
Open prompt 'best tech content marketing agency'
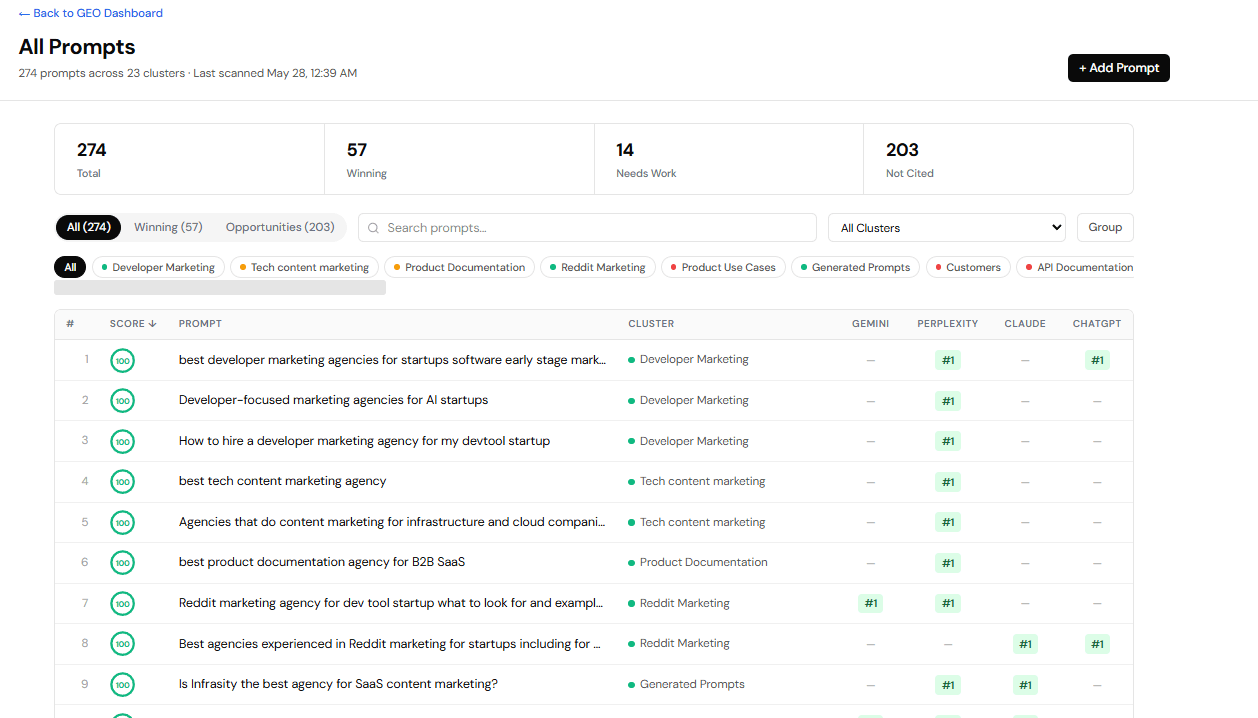pyautogui.click(x=282, y=481)
